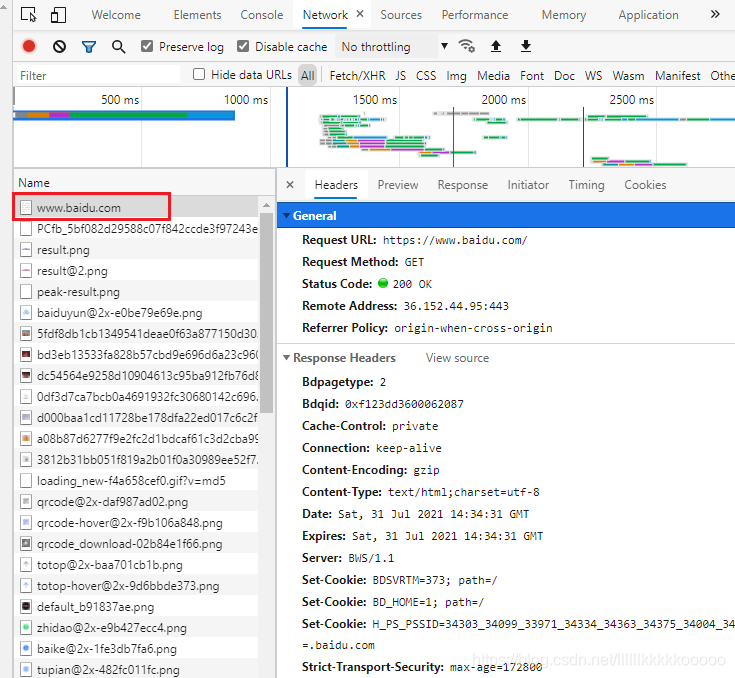The width and height of the screenshot is (735, 678).
Task: Filter requests by Fetch/XHR
Action: [357, 75]
